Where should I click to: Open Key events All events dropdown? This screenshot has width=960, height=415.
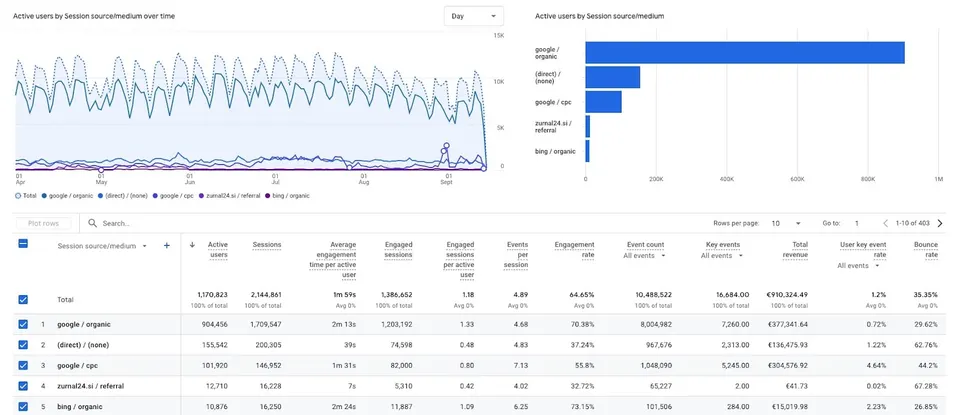[723, 256]
